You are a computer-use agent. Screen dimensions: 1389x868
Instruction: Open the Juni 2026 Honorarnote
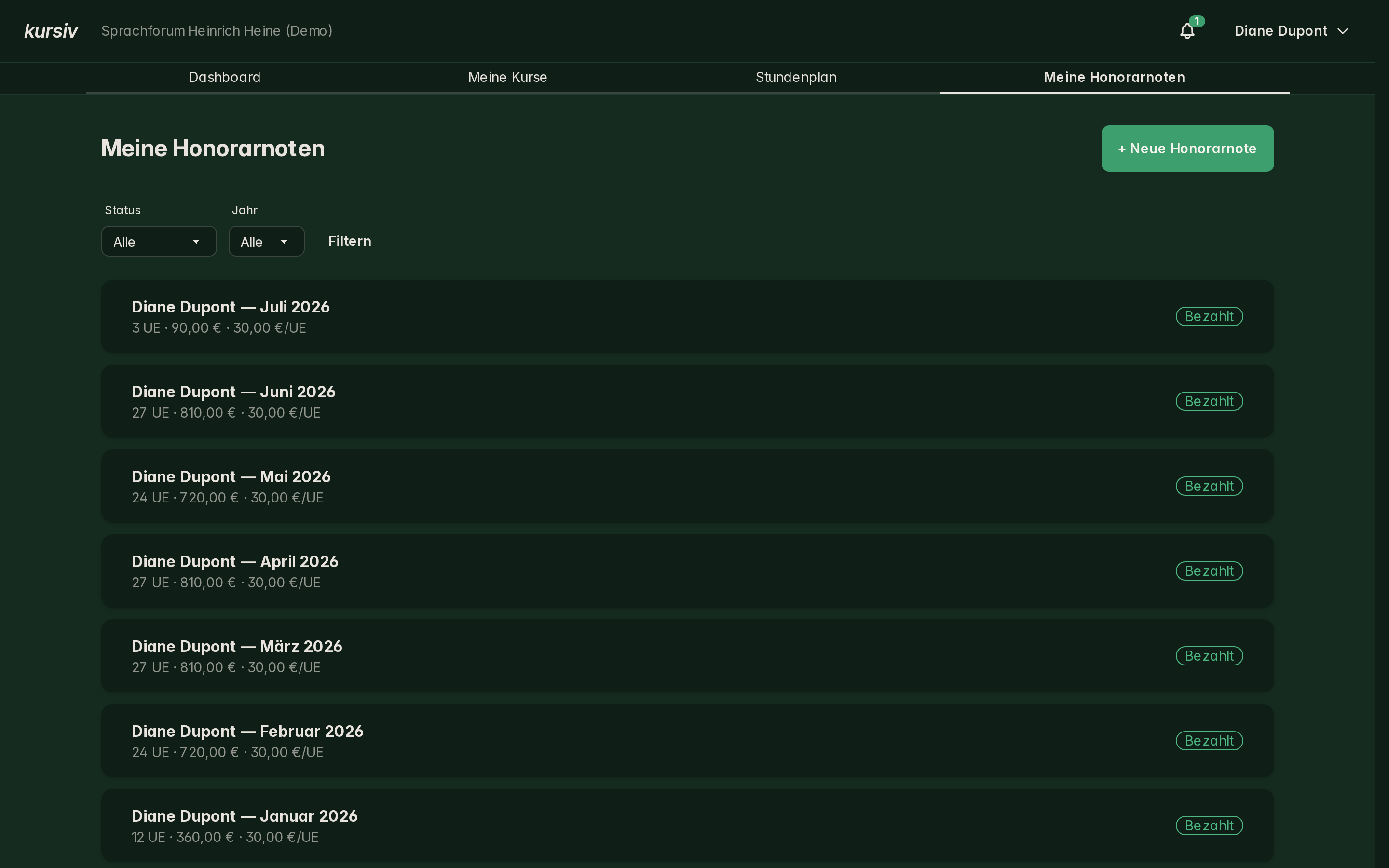688,401
